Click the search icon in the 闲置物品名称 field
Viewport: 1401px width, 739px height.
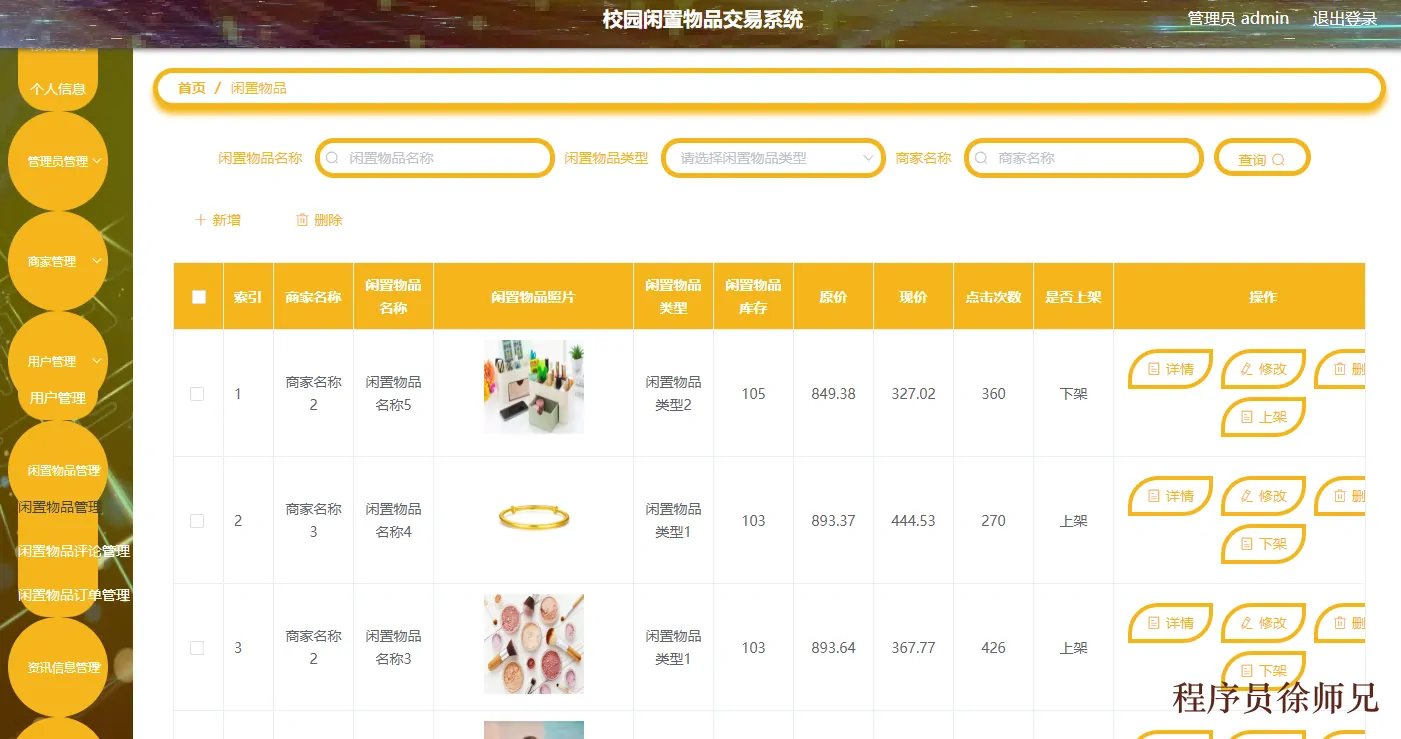point(333,158)
